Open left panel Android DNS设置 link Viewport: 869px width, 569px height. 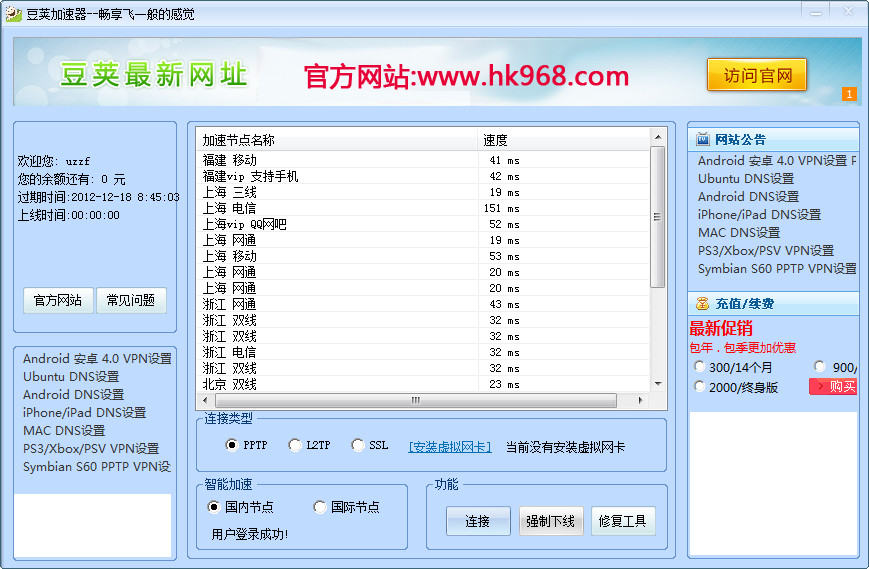click(x=73, y=394)
